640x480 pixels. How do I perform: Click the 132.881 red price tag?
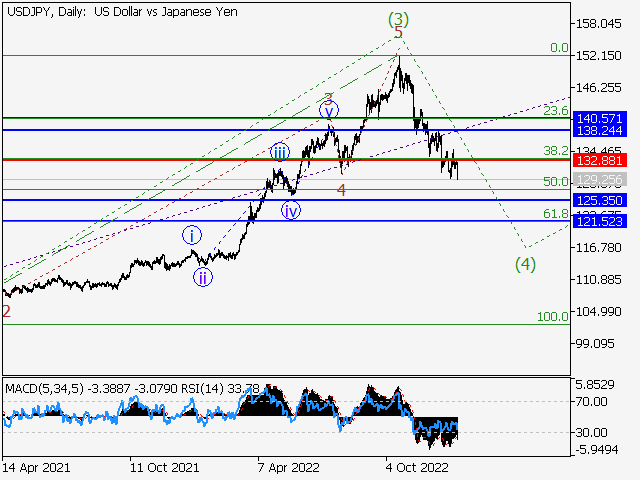click(x=600, y=160)
